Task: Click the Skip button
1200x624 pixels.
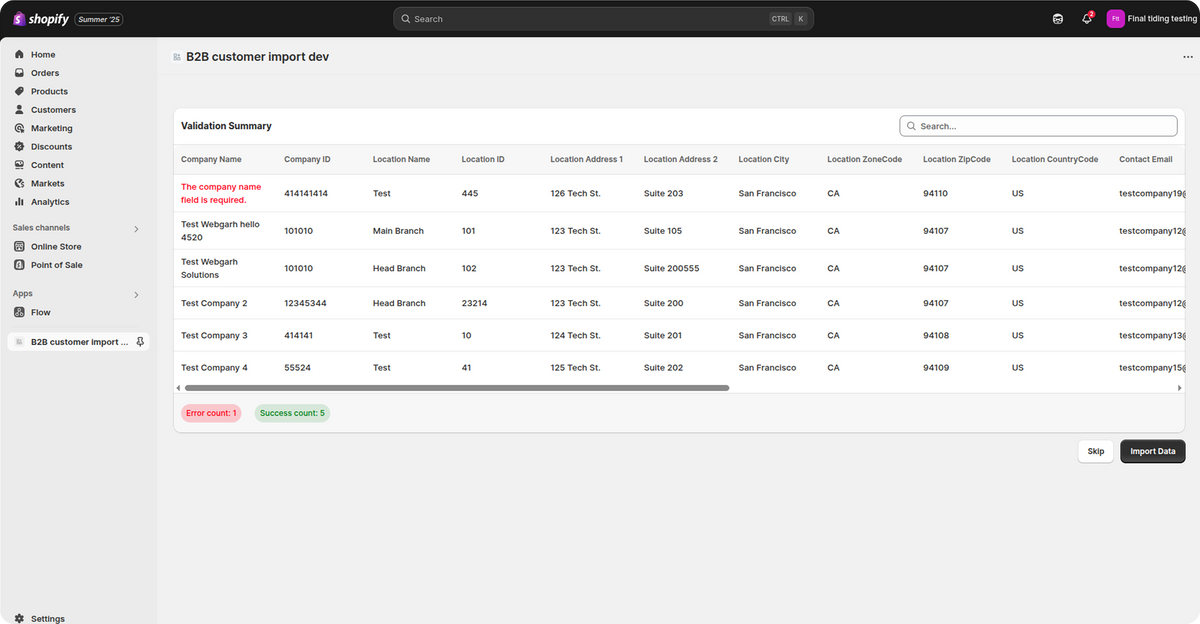Action: [x=1095, y=451]
